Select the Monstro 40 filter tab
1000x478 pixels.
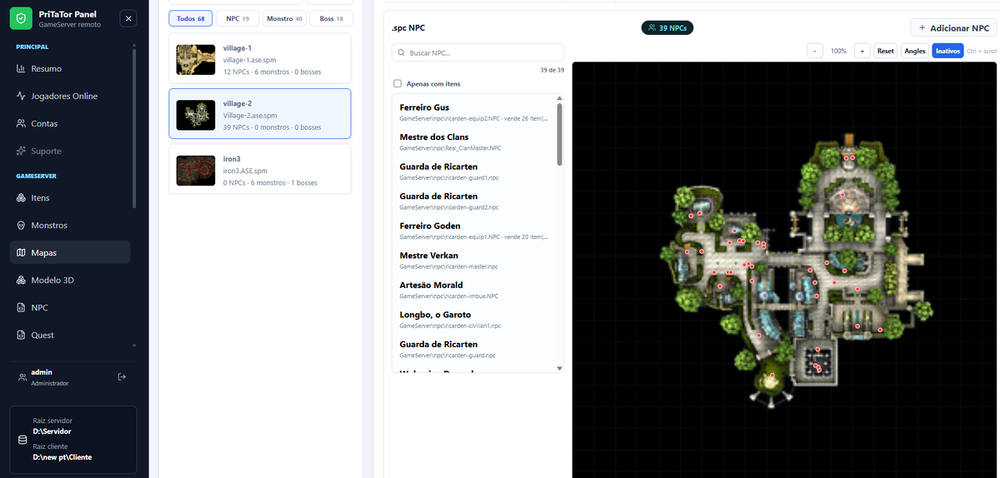click(x=284, y=18)
